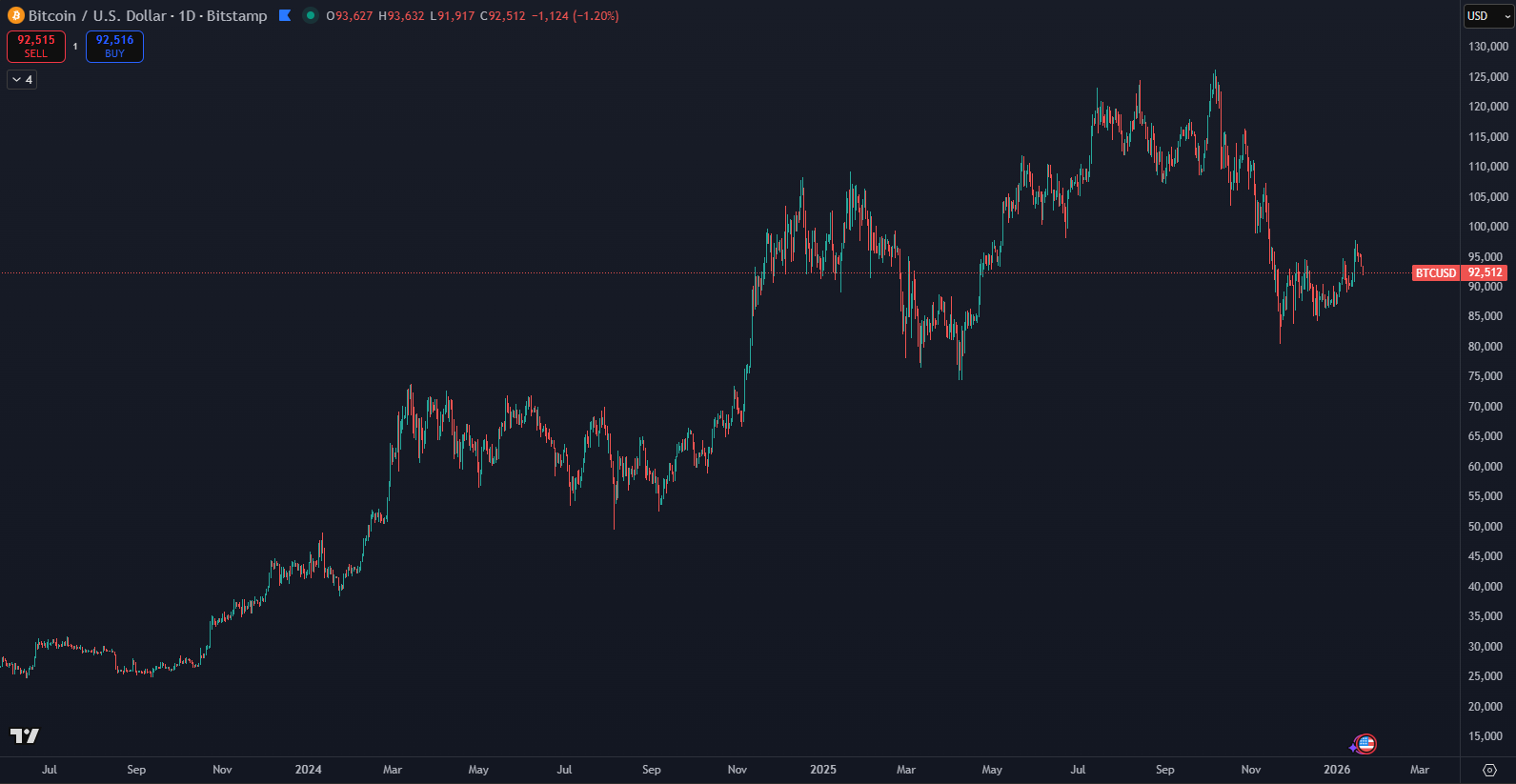
Task: Click the 20,000 price axis label
Action: click(x=1486, y=707)
